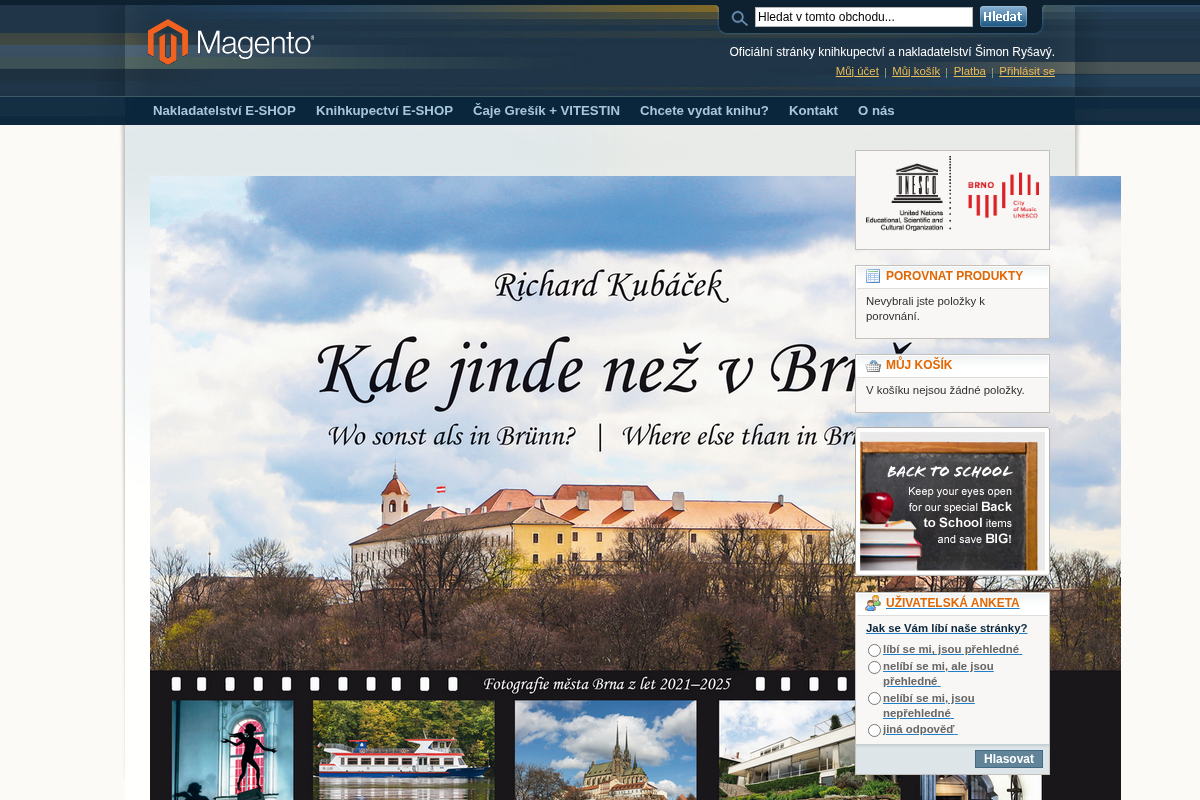Image resolution: width=1200 pixels, height=800 pixels.
Task: Open the Back to School banner
Action: pos(952,502)
